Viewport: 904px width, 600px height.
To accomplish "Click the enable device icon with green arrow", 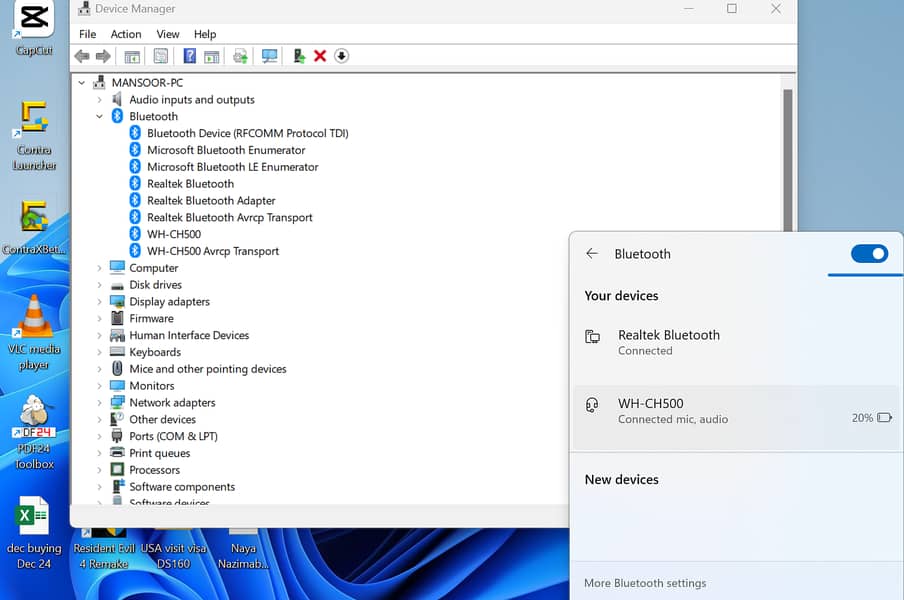I will [299, 56].
